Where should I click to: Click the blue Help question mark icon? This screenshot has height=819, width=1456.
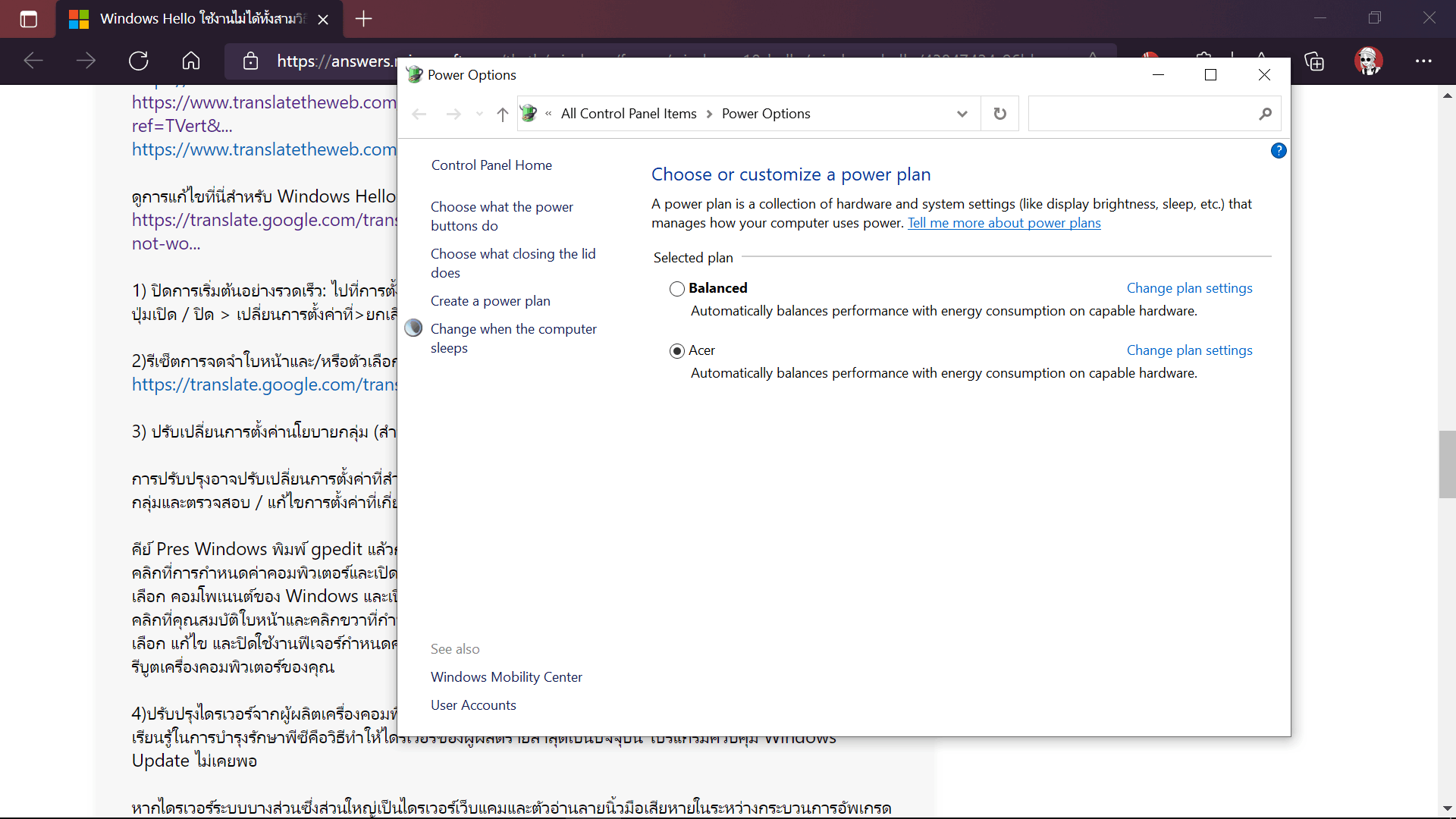click(x=1279, y=151)
